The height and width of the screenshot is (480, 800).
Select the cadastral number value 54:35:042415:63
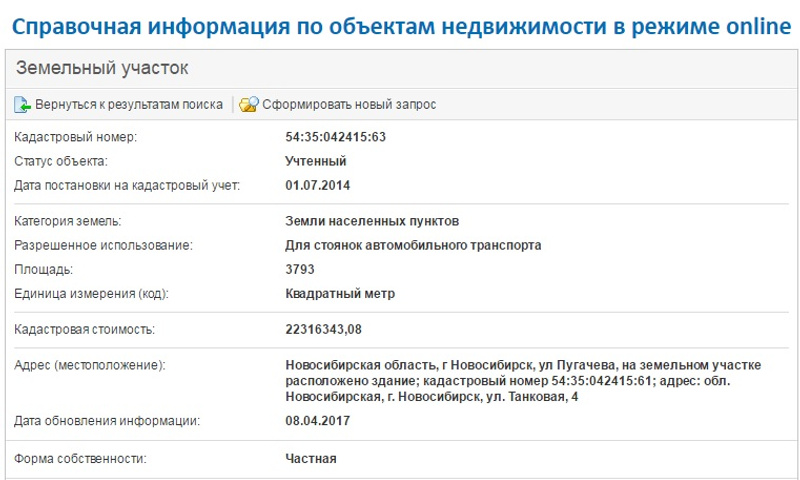click(336, 137)
